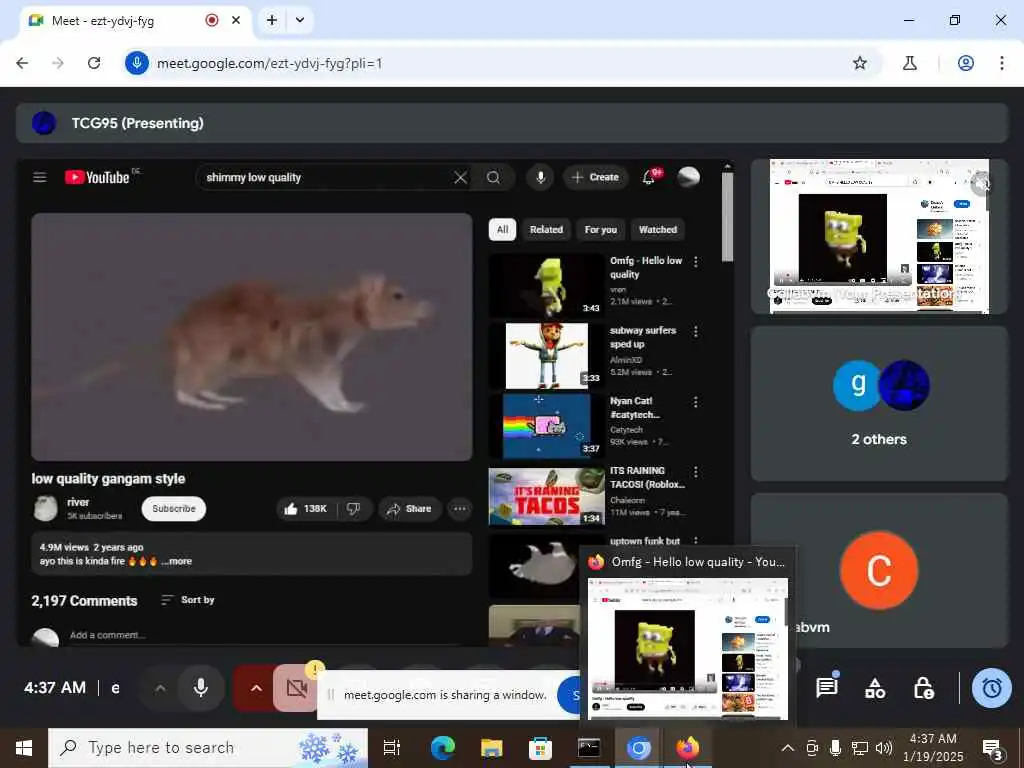Click the YouTube search magnifier button

494,177
